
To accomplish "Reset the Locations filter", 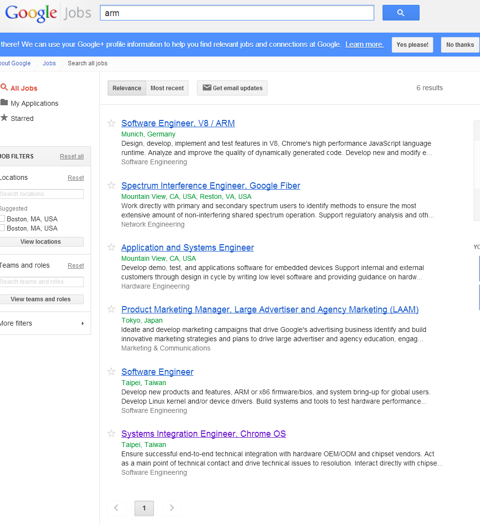I will [x=76, y=178].
